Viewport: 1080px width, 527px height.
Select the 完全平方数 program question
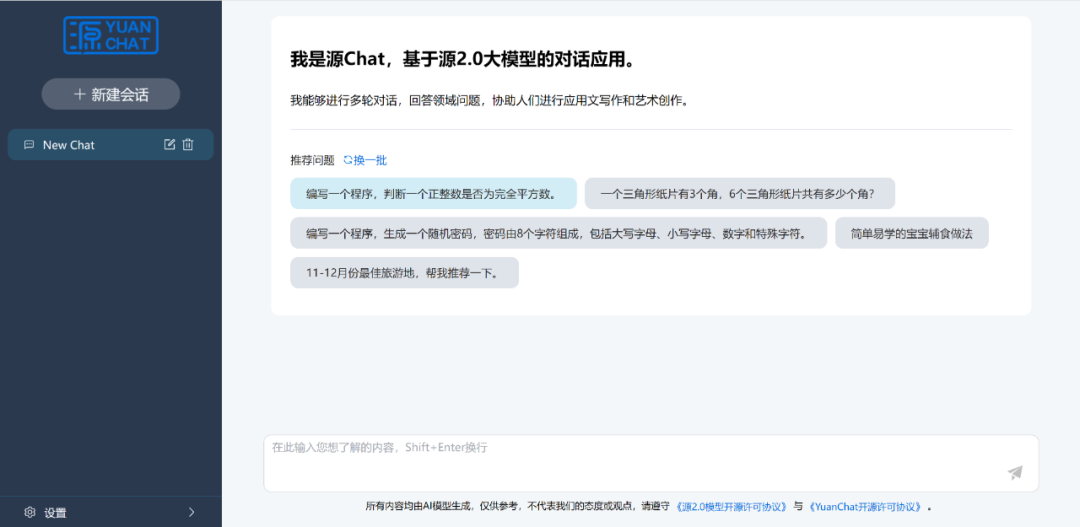click(x=433, y=194)
